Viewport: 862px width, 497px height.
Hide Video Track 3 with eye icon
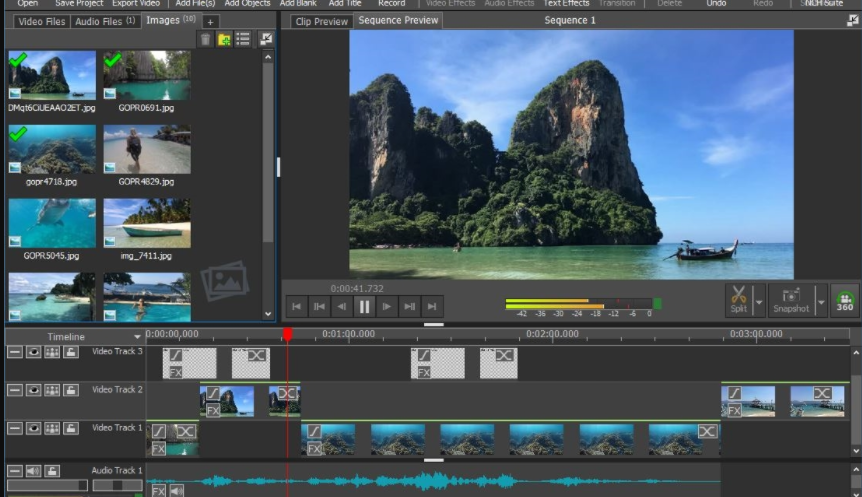(33, 352)
